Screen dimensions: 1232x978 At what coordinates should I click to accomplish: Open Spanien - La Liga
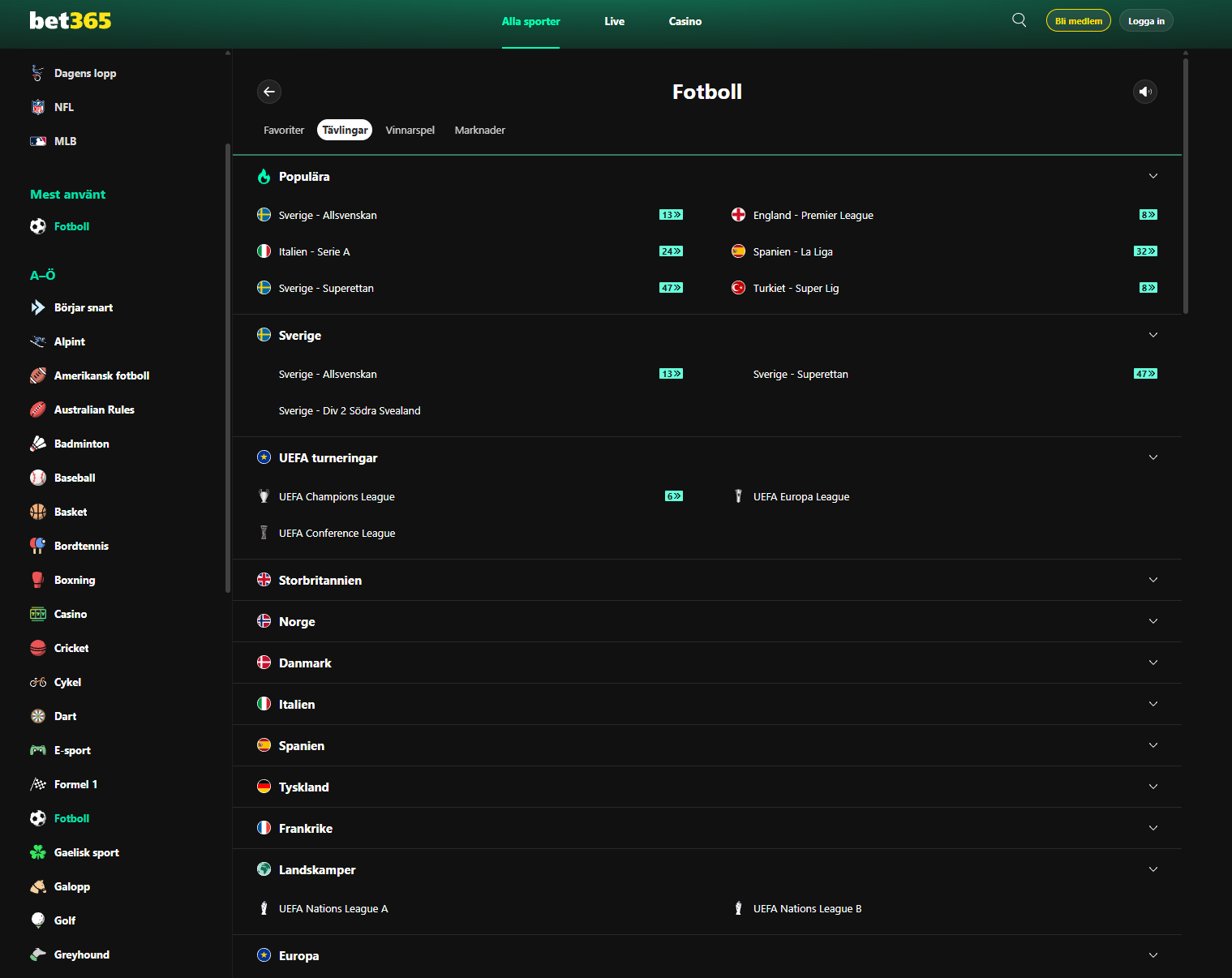click(x=792, y=251)
